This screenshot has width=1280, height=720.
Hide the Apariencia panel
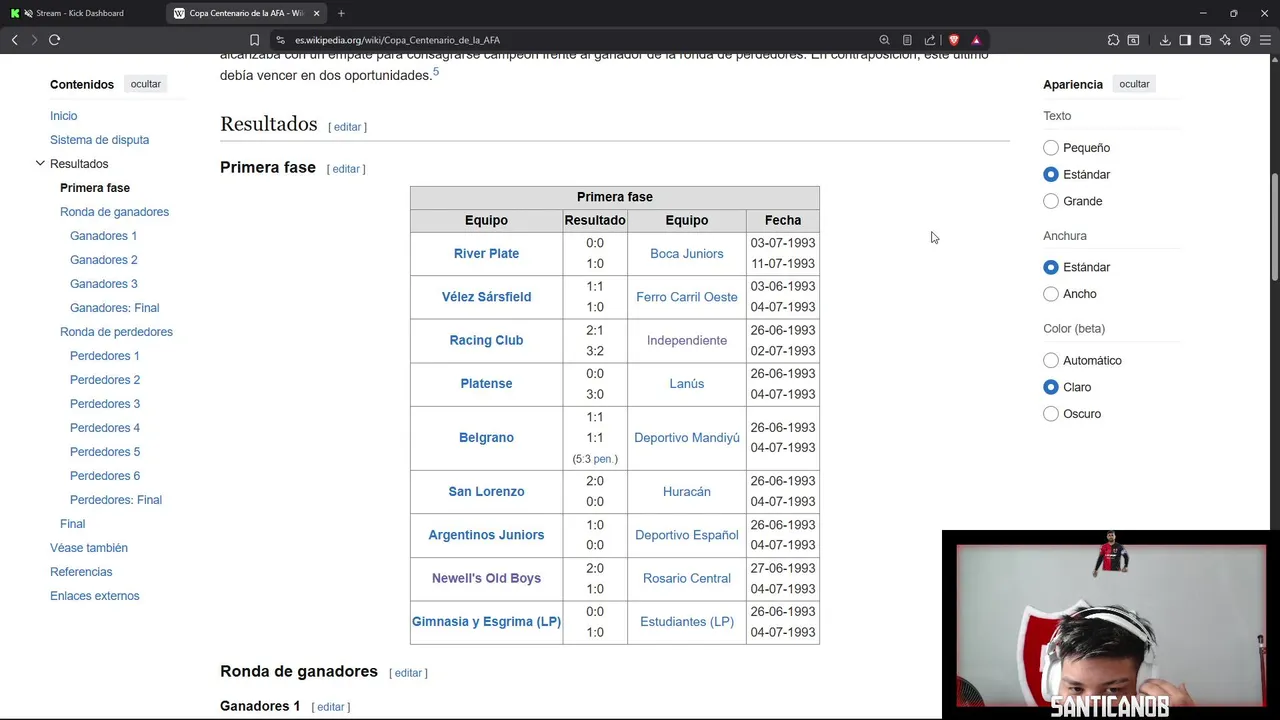point(1134,84)
